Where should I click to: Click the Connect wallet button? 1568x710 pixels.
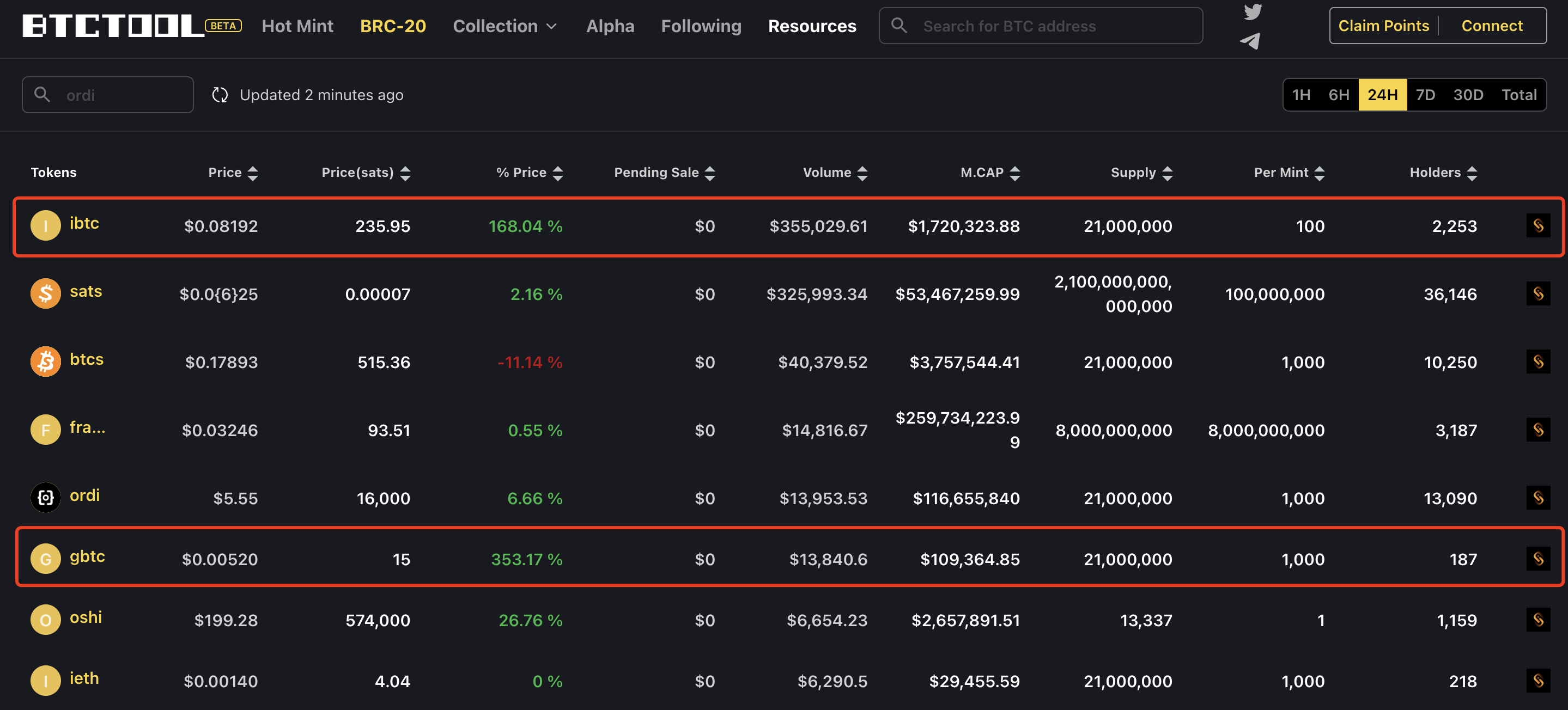point(1491,26)
